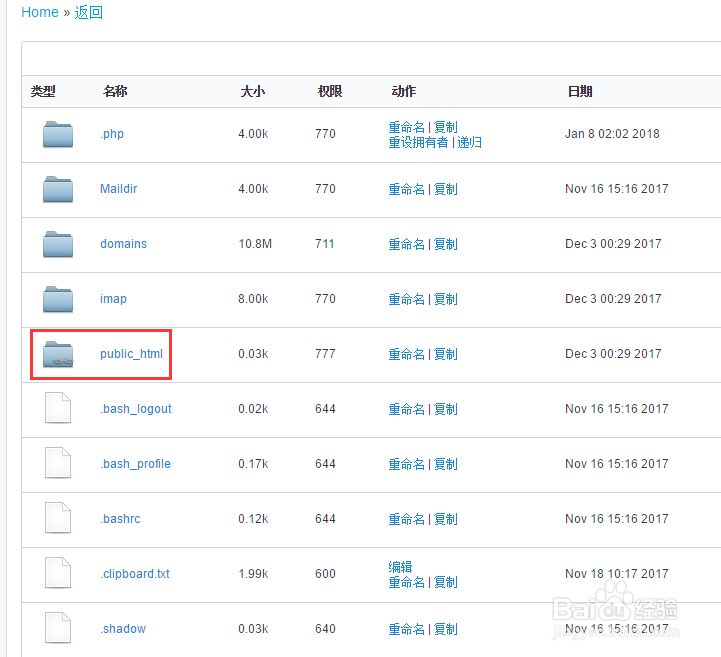
Task: Click 重设拥有者 for the .php folder
Action: pos(418,143)
